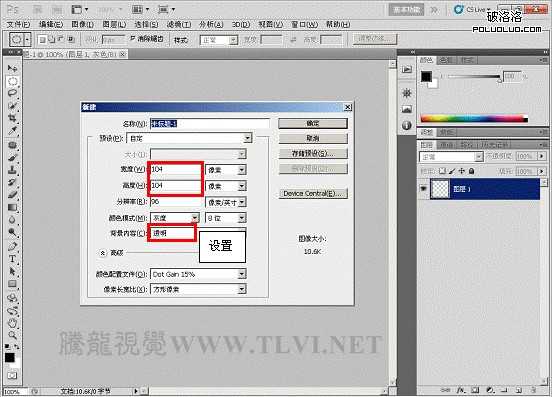The image size is (552, 397).
Task: Select the Blur tool
Action: click(x=12, y=220)
